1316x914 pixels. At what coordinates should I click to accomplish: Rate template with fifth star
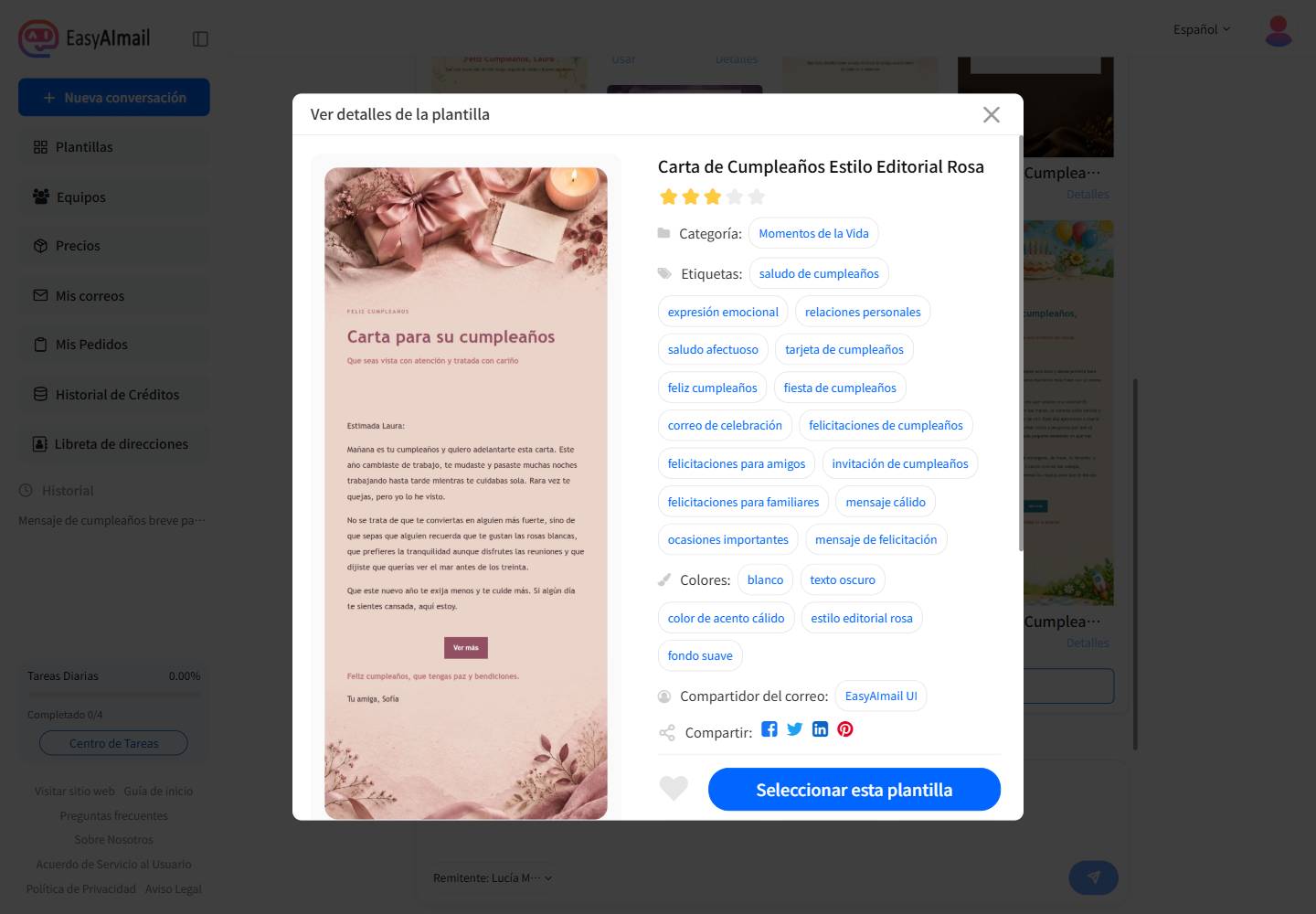click(x=756, y=197)
